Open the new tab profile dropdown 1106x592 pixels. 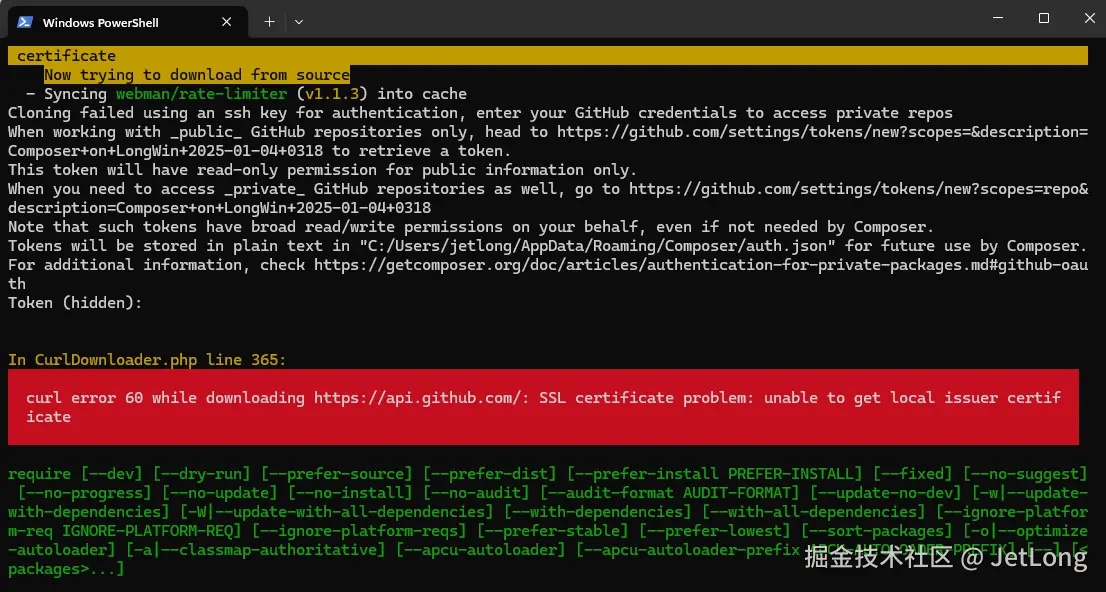click(299, 22)
